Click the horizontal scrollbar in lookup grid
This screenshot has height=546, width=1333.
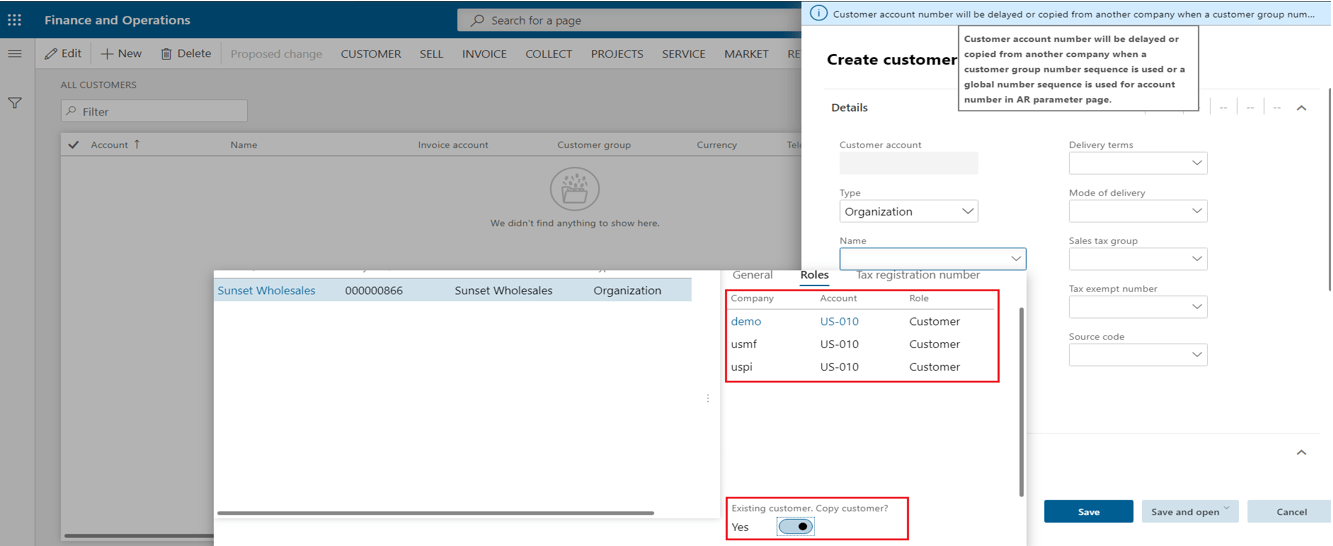[435, 513]
